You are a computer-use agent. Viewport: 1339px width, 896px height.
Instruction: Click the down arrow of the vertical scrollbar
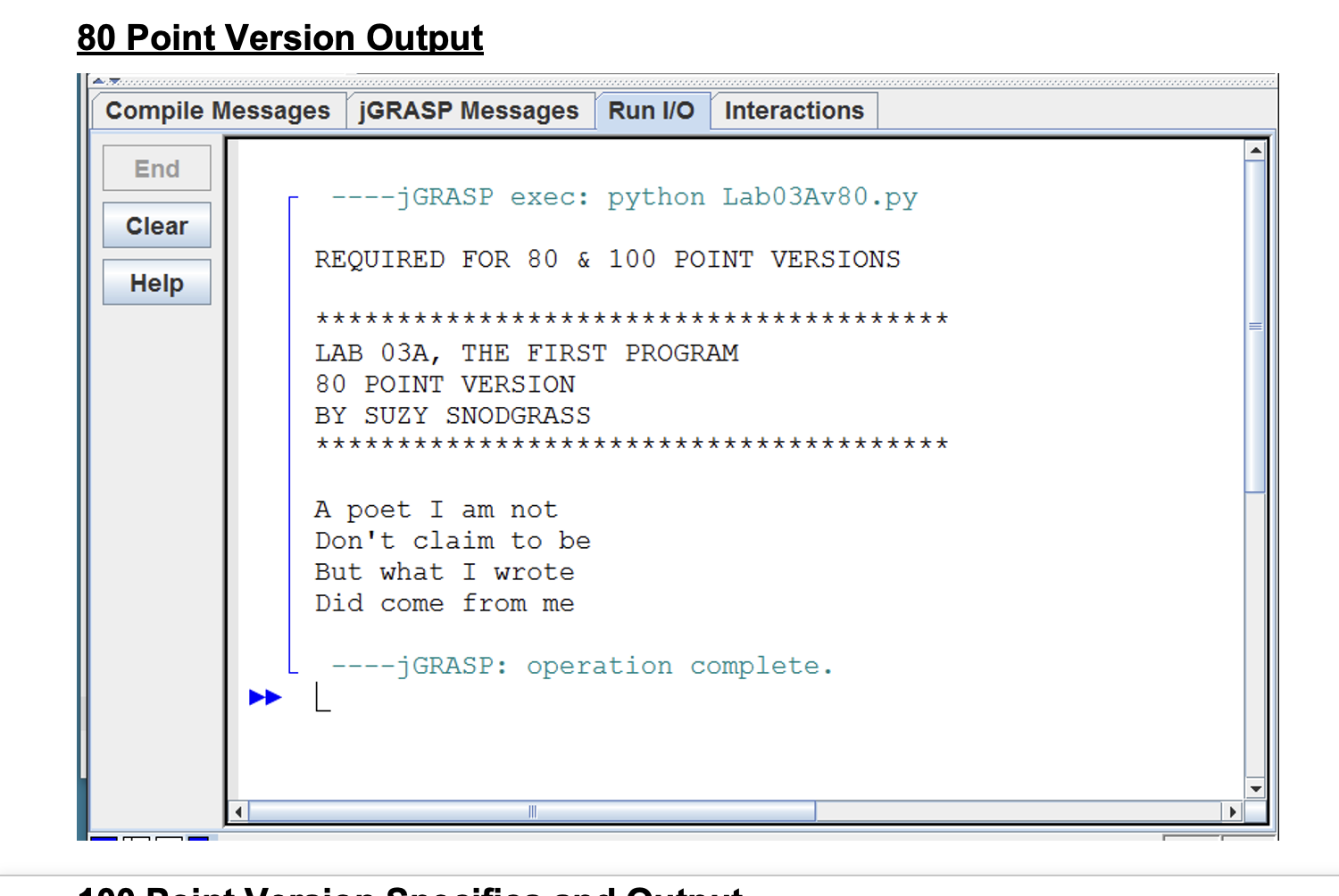[x=1257, y=789]
